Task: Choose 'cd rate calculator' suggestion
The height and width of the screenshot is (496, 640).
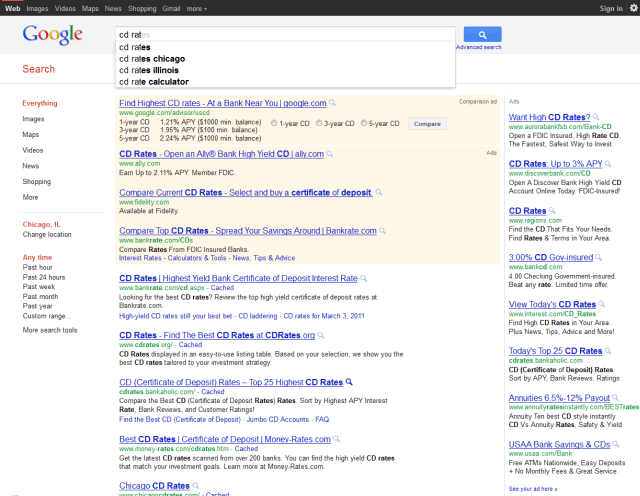Action: (285, 82)
